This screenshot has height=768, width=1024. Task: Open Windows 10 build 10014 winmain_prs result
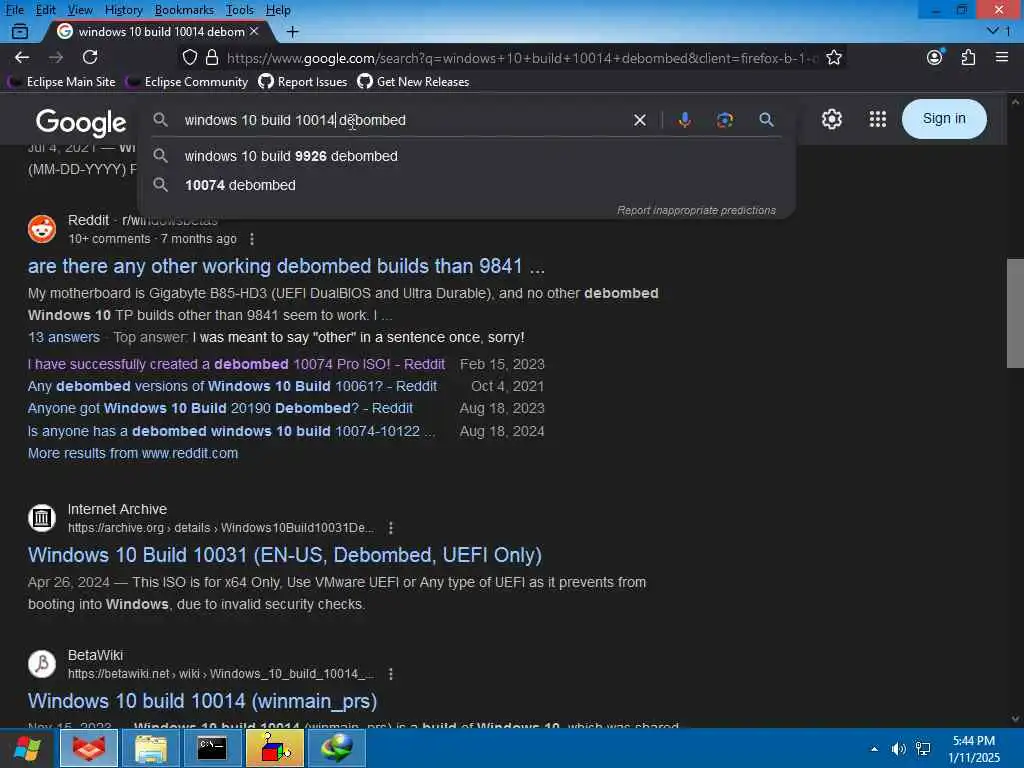point(202,701)
